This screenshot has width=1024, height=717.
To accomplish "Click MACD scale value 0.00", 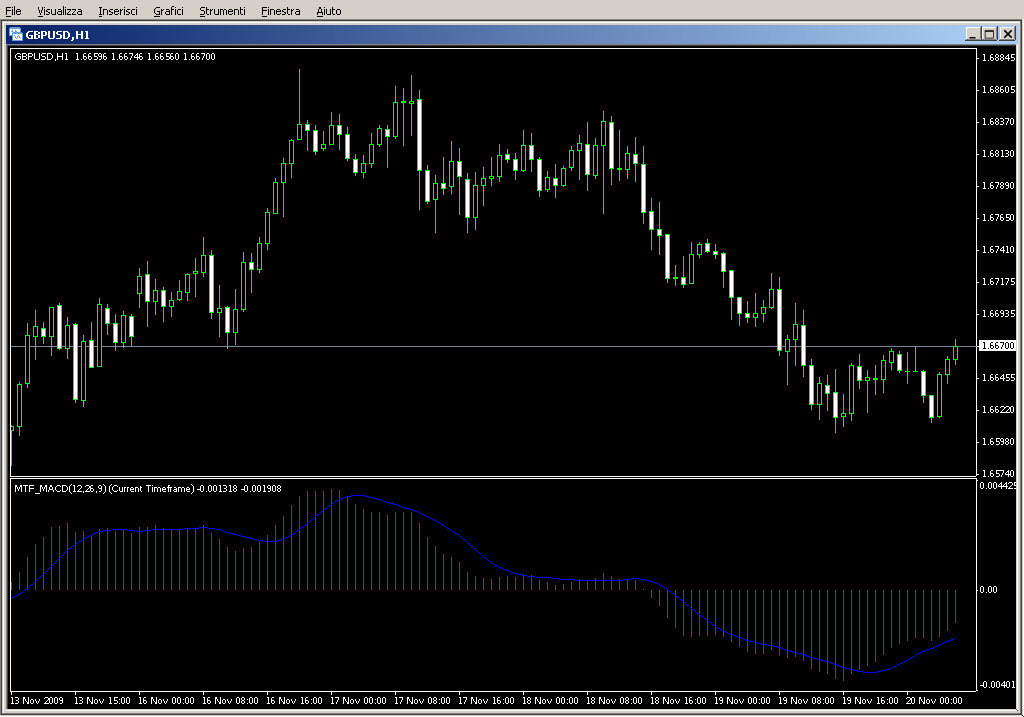I will 988,590.
